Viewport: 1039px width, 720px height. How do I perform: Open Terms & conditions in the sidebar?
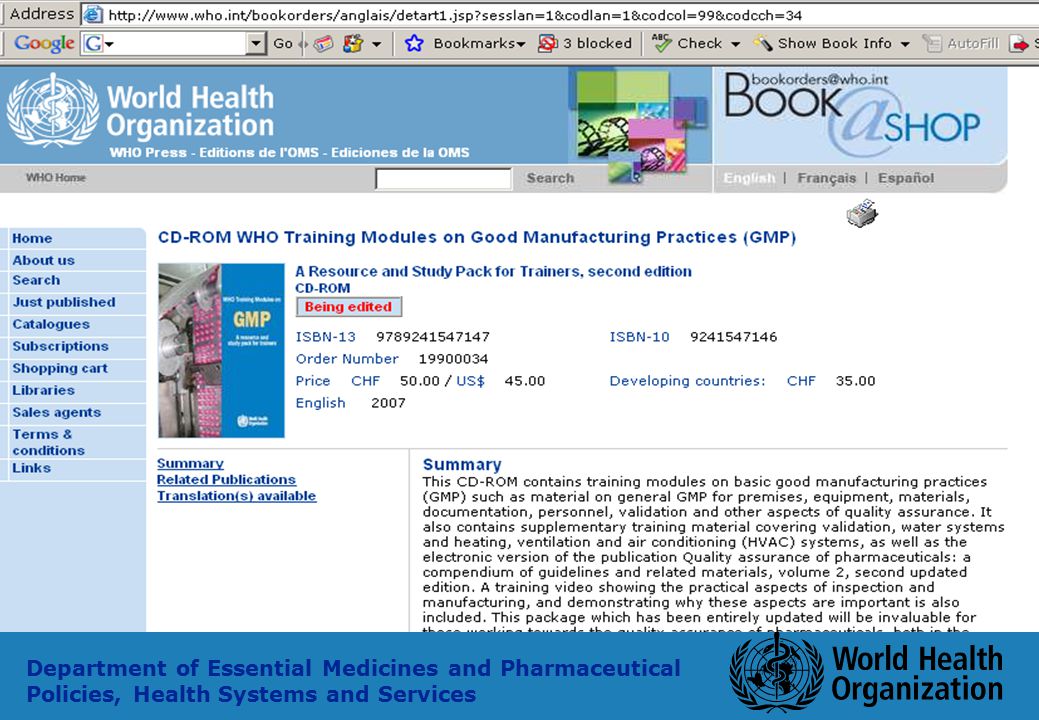[x=48, y=442]
